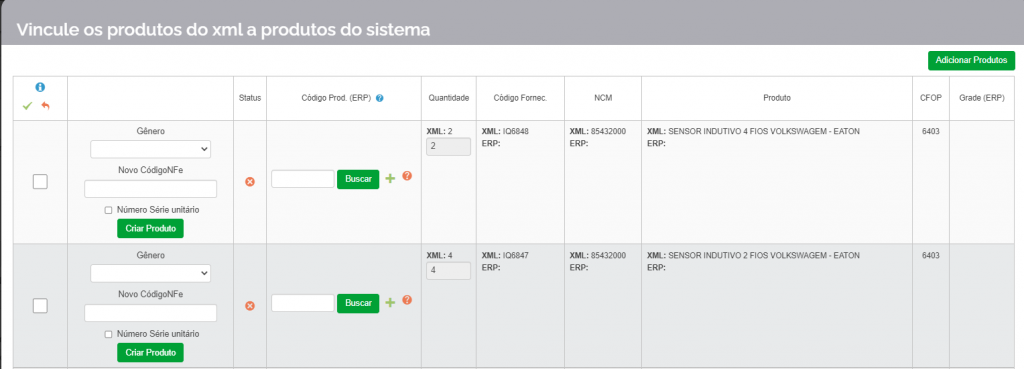
Task: Click orange question icon in IQ6847 row
Action: pos(407,300)
